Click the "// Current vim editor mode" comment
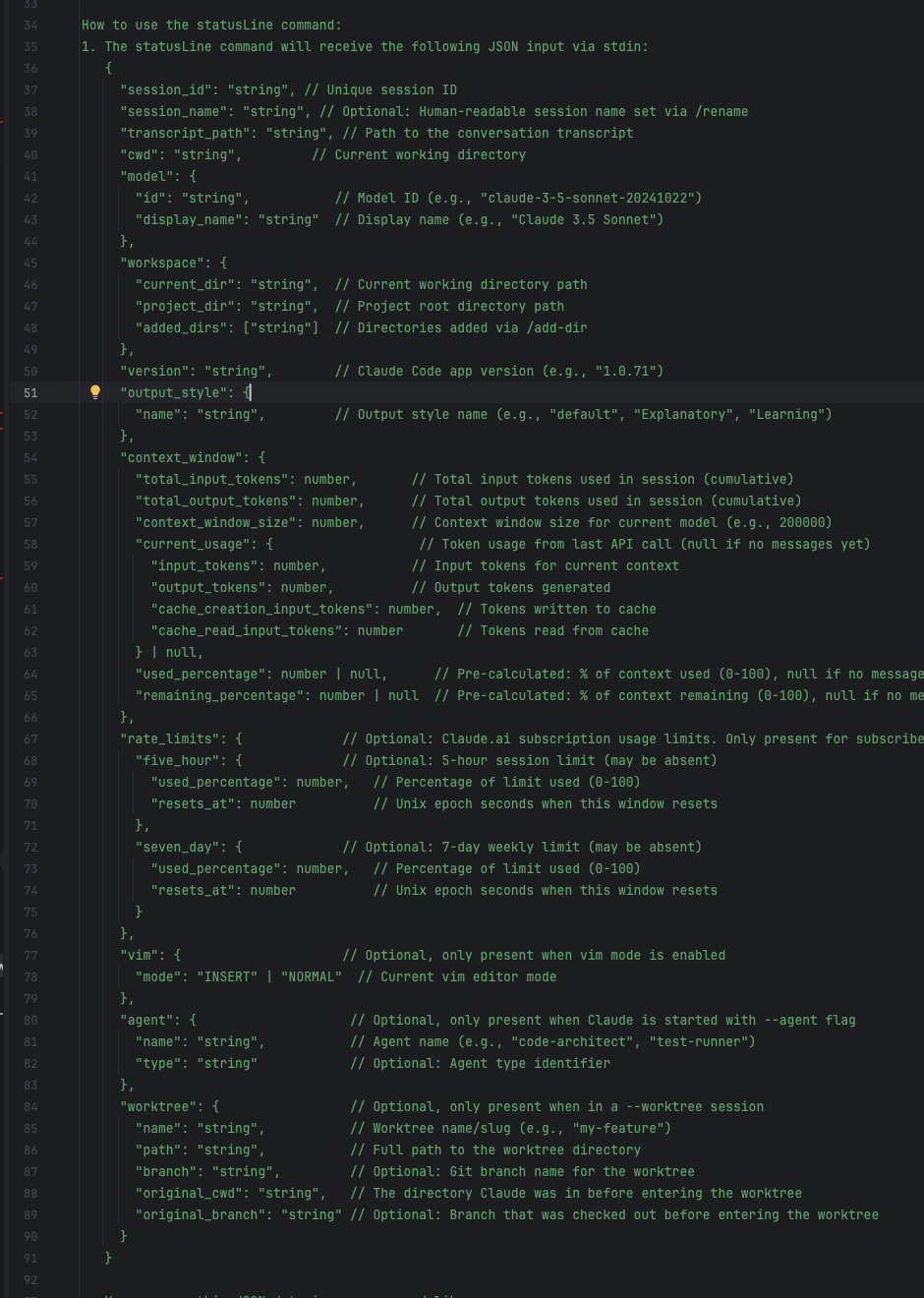924x1298 pixels. click(x=457, y=976)
